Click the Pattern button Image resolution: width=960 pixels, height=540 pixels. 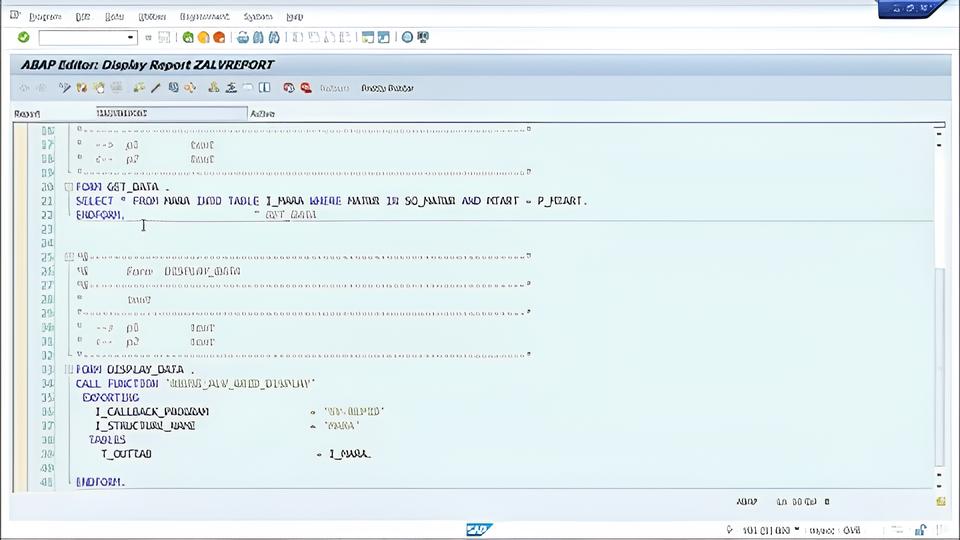pyautogui.click(x=334, y=88)
